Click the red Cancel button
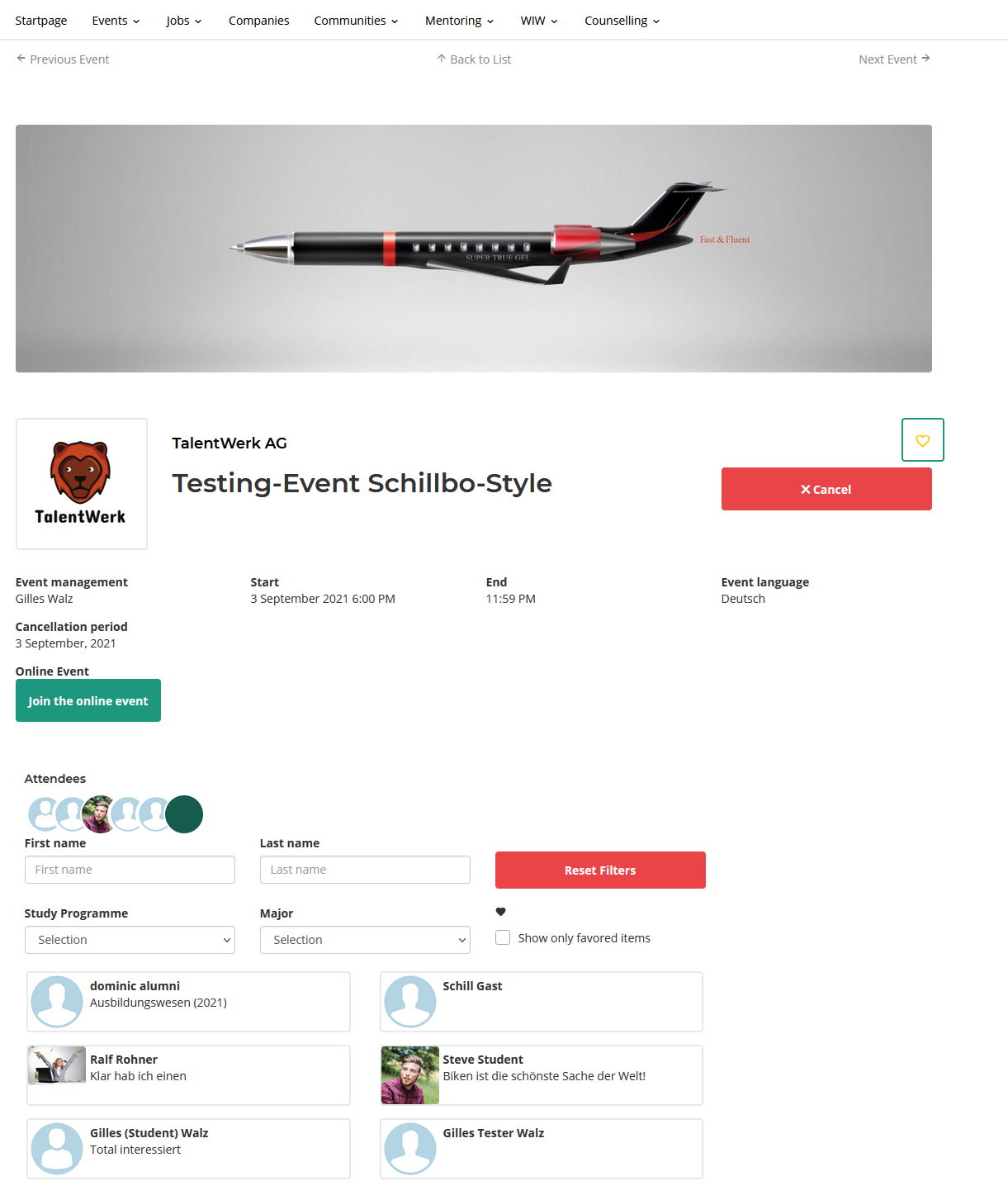Viewport: 1008px width, 1200px height. (x=826, y=489)
